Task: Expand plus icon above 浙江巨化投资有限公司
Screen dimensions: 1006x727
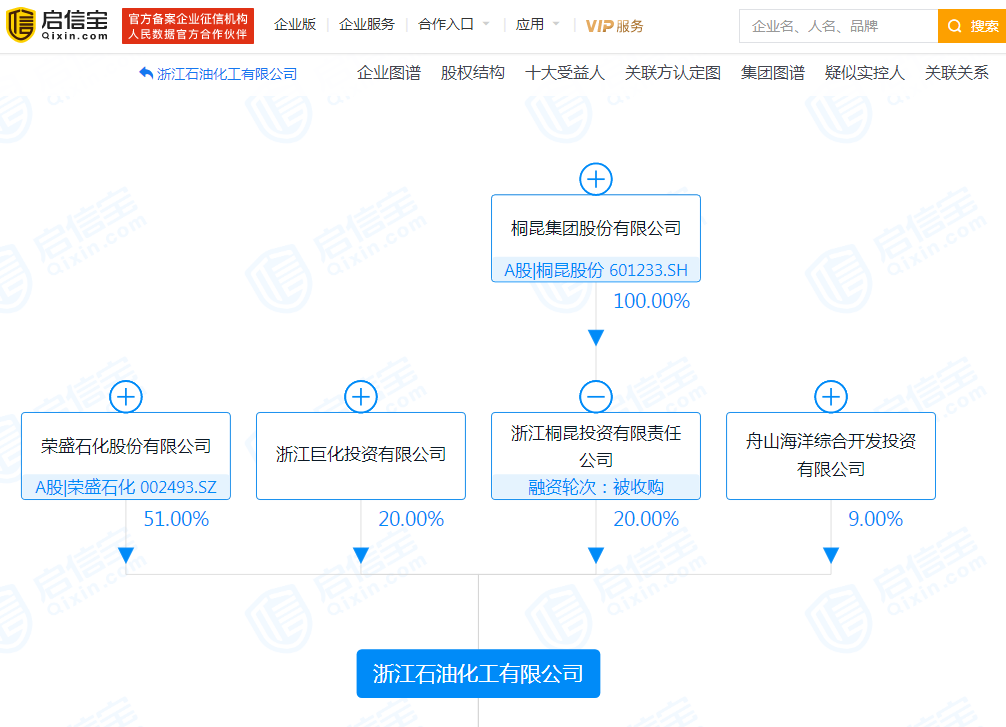Action: (x=361, y=397)
